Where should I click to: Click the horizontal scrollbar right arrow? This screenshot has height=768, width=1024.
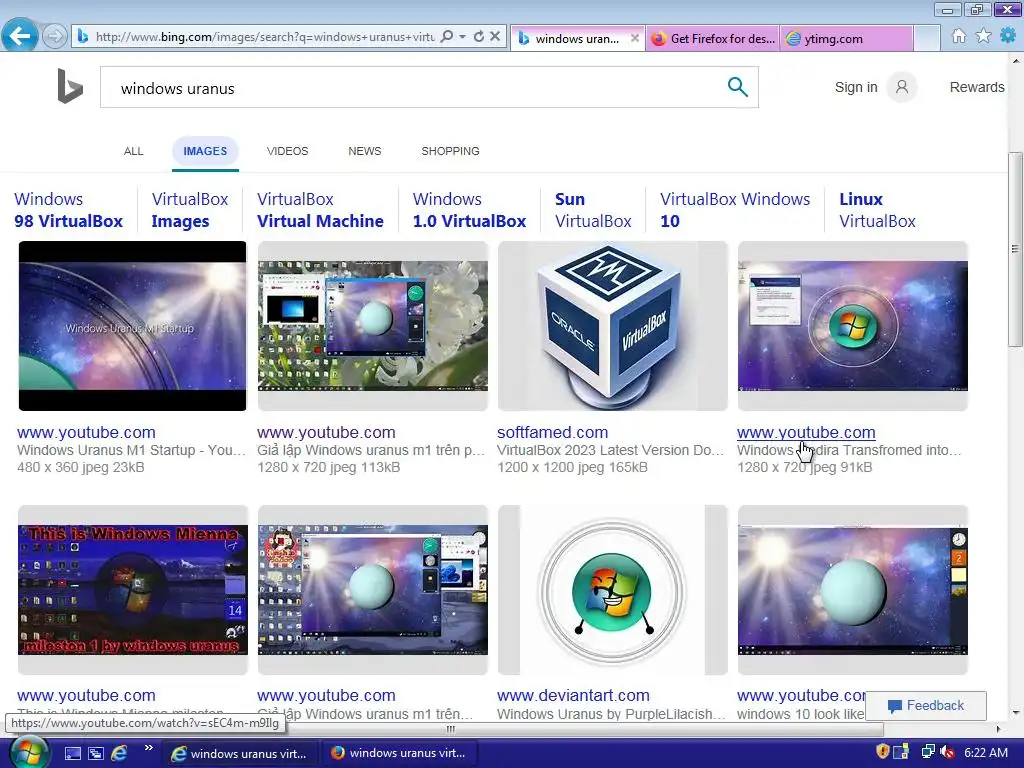[x=998, y=729]
